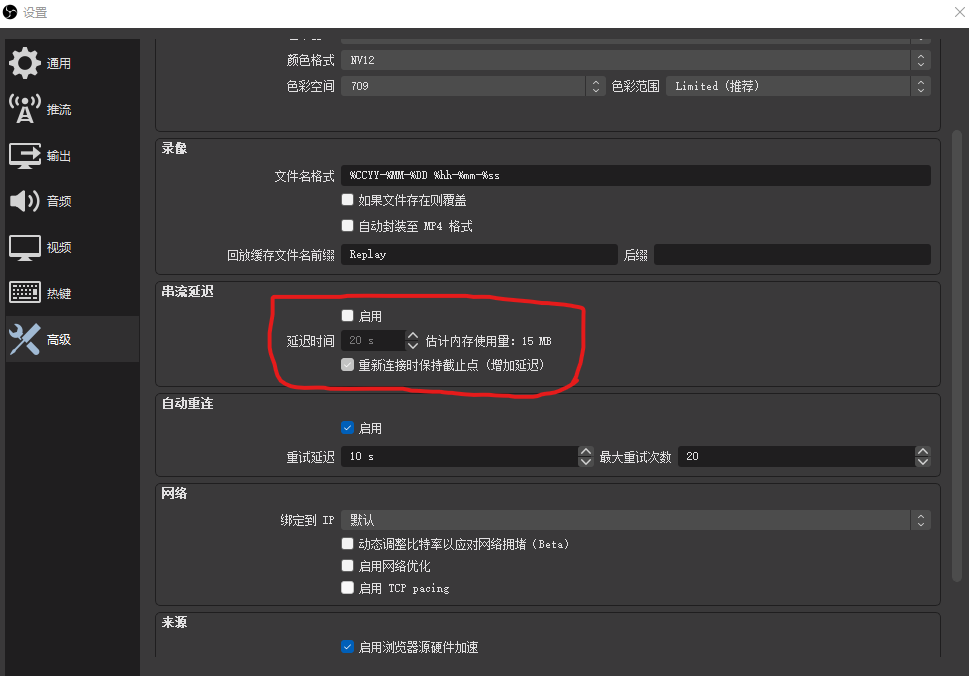Click the 高级 advanced tools icon
Image resolution: width=969 pixels, height=676 pixels.
coord(25,339)
